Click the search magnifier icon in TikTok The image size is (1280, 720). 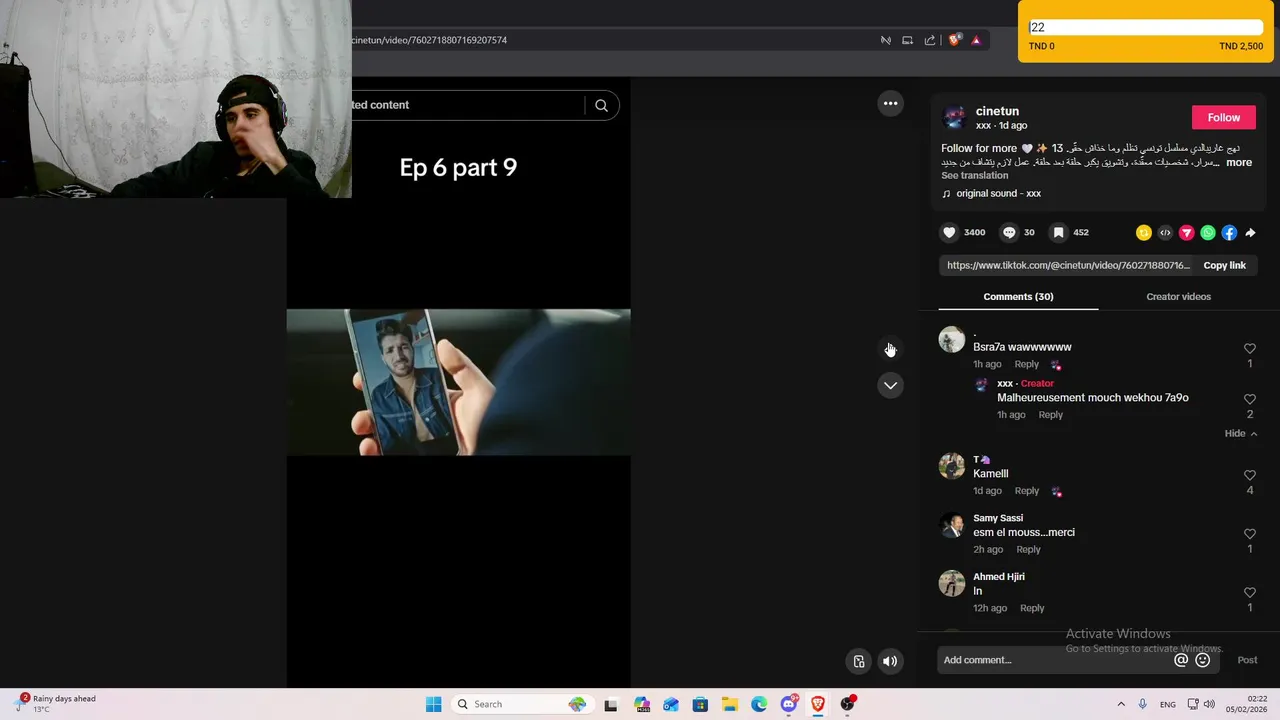pyautogui.click(x=601, y=105)
